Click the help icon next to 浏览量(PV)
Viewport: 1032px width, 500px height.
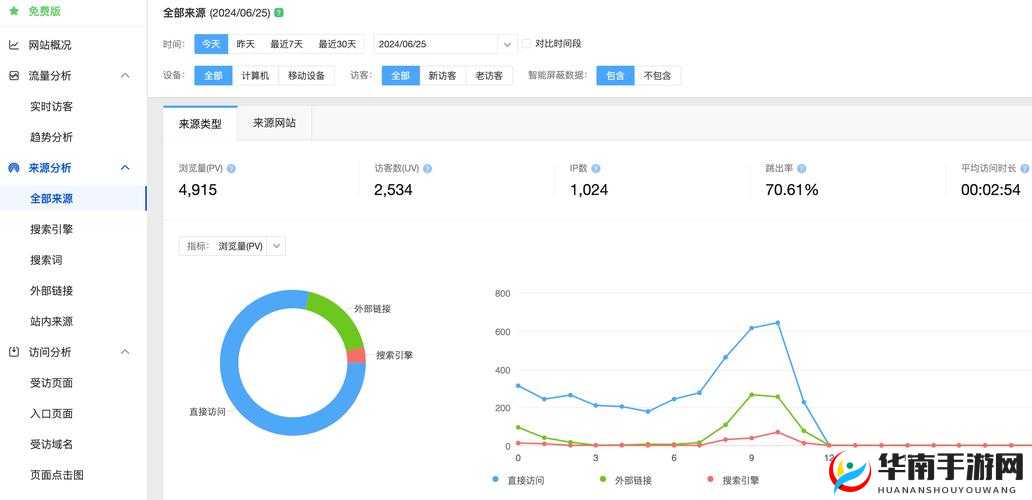[x=231, y=168]
